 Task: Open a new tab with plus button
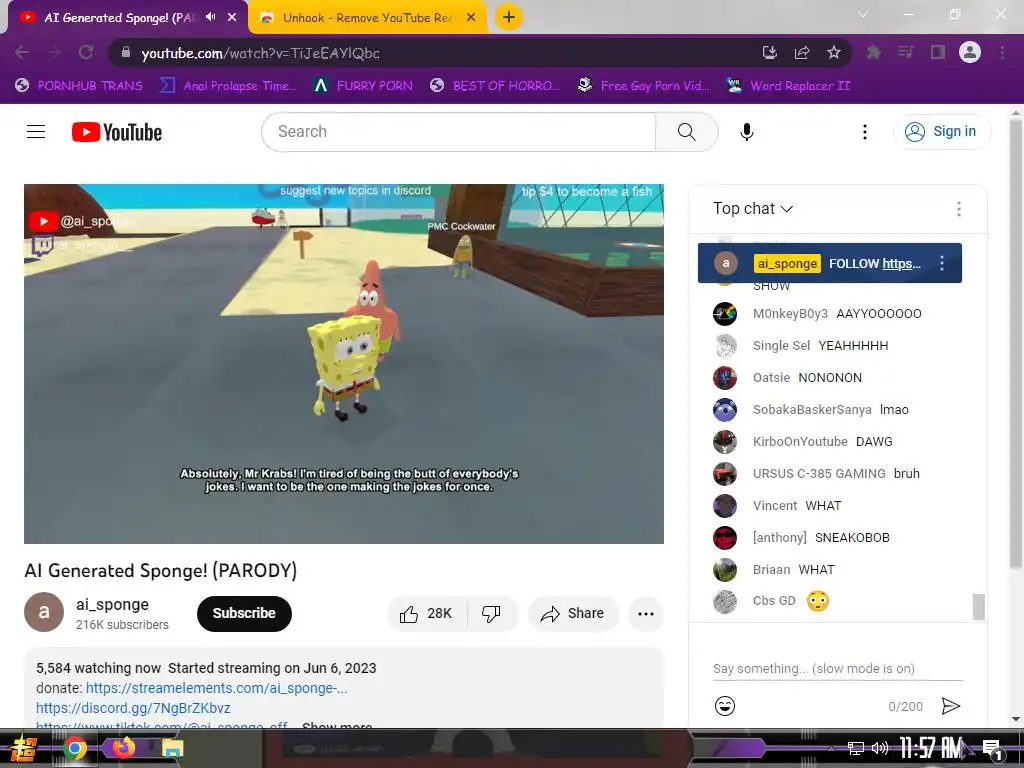click(509, 17)
